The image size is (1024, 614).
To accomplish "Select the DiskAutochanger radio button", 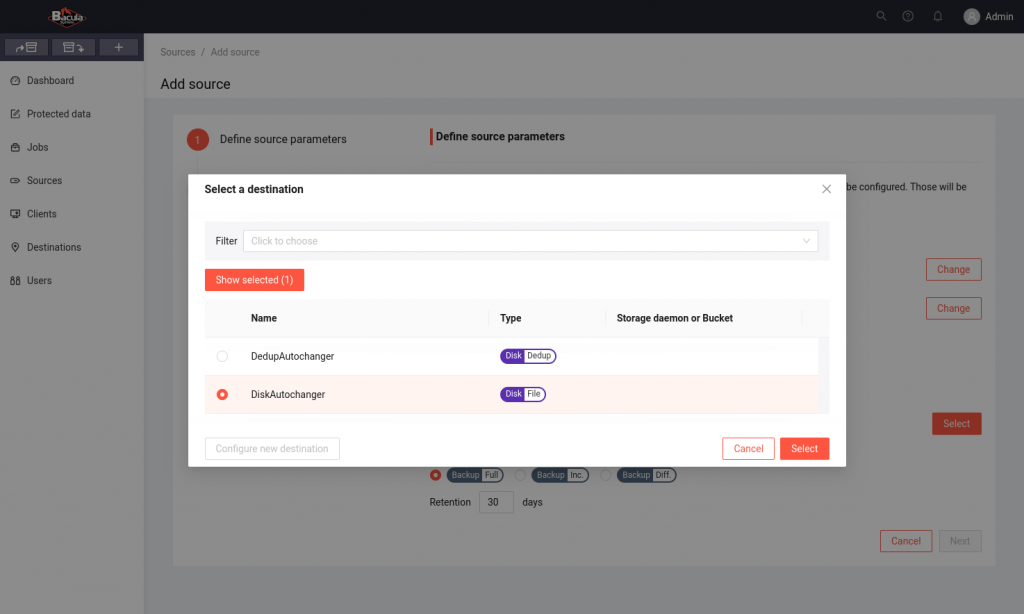I will pos(222,395).
